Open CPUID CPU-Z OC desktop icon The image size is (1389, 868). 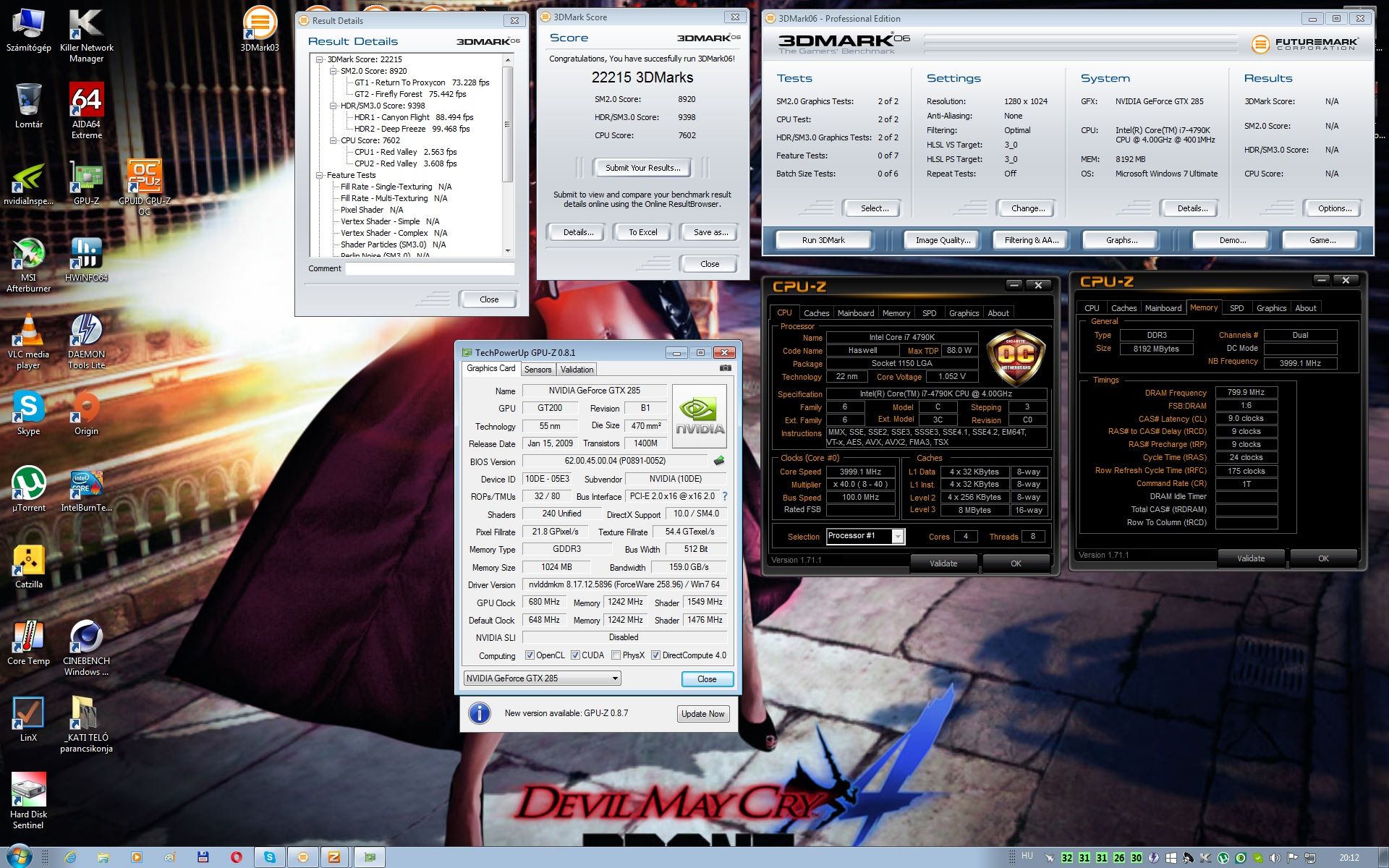(x=144, y=187)
